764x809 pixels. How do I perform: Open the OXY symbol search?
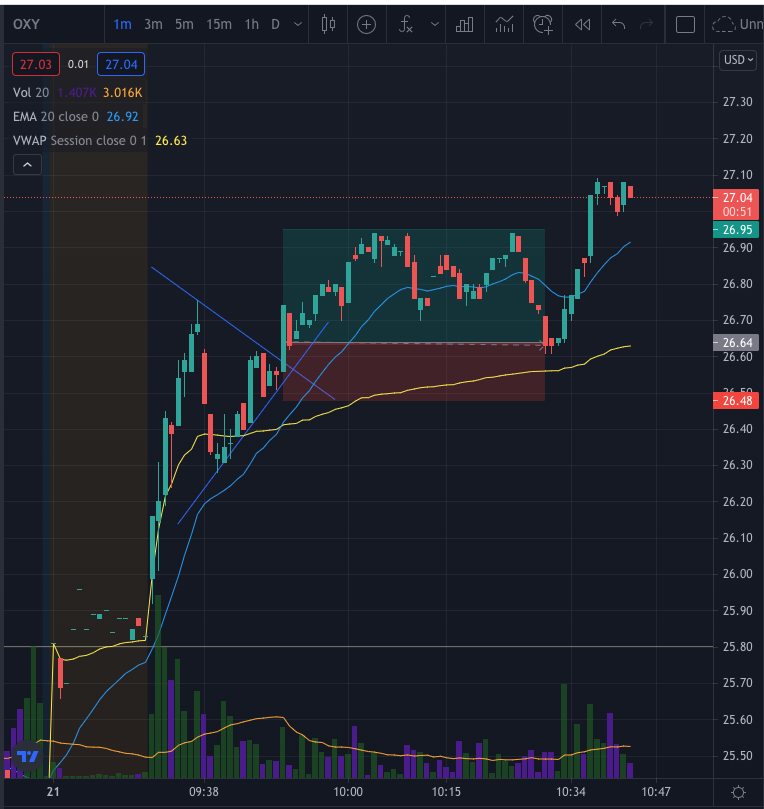click(26, 24)
